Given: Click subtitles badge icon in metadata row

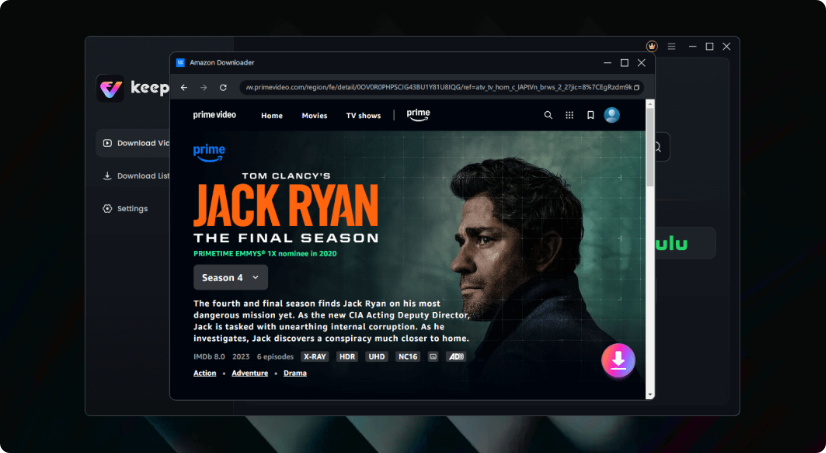Looking at the screenshot, I should 433,357.
